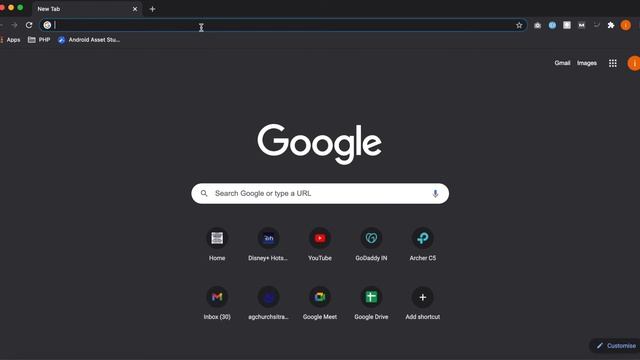Click the Add shortcut plus tile

(x=423, y=303)
